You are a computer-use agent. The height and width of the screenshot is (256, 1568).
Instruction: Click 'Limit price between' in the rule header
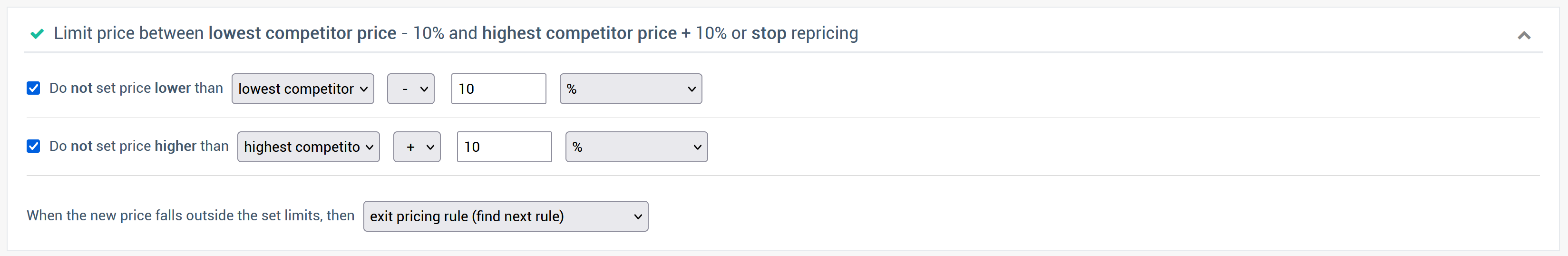[x=128, y=33]
